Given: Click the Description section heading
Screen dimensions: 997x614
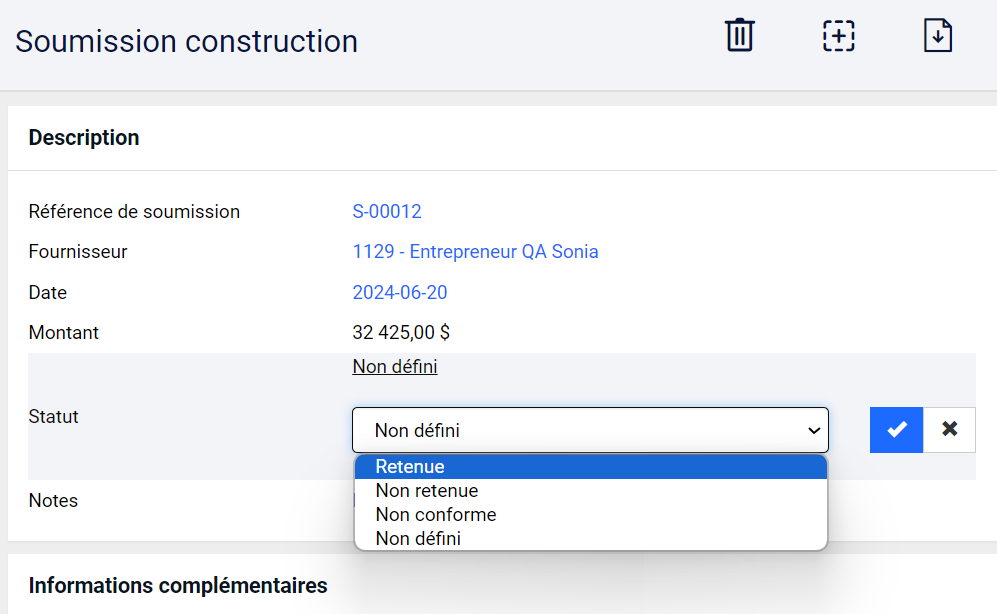Looking at the screenshot, I should tap(84, 138).
